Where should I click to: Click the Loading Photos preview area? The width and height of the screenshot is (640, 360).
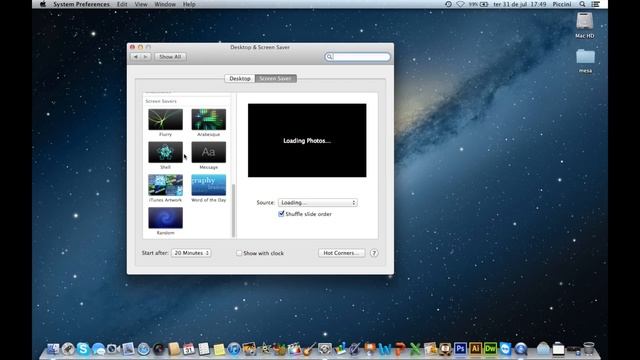pyautogui.click(x=307, y=140)
